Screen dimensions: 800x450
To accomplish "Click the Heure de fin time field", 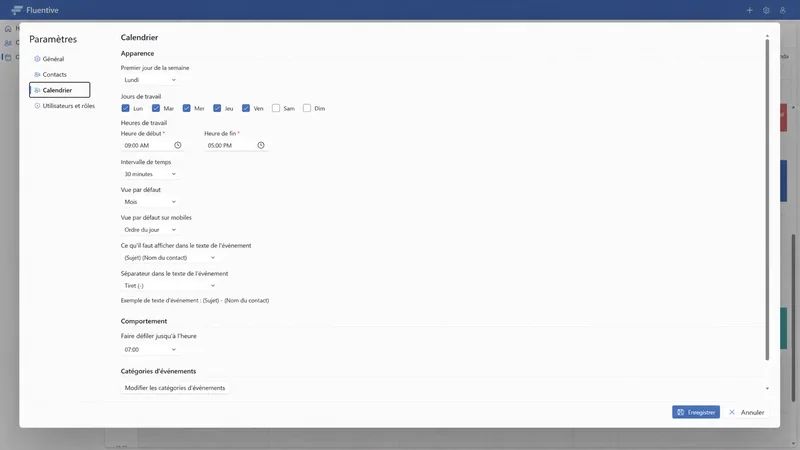I will (x=236, y=145).
